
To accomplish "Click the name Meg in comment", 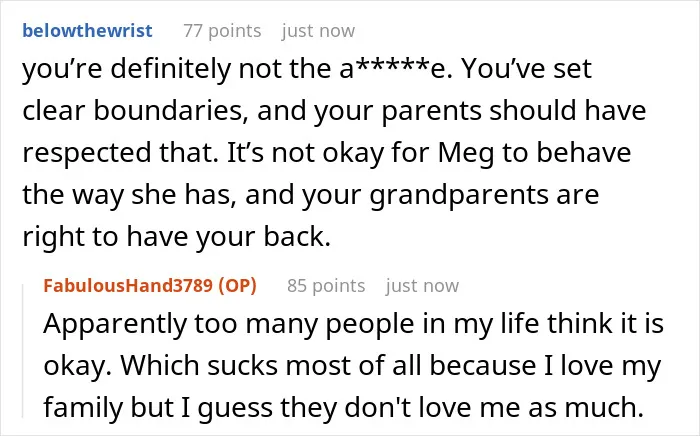I will point(466,153).
